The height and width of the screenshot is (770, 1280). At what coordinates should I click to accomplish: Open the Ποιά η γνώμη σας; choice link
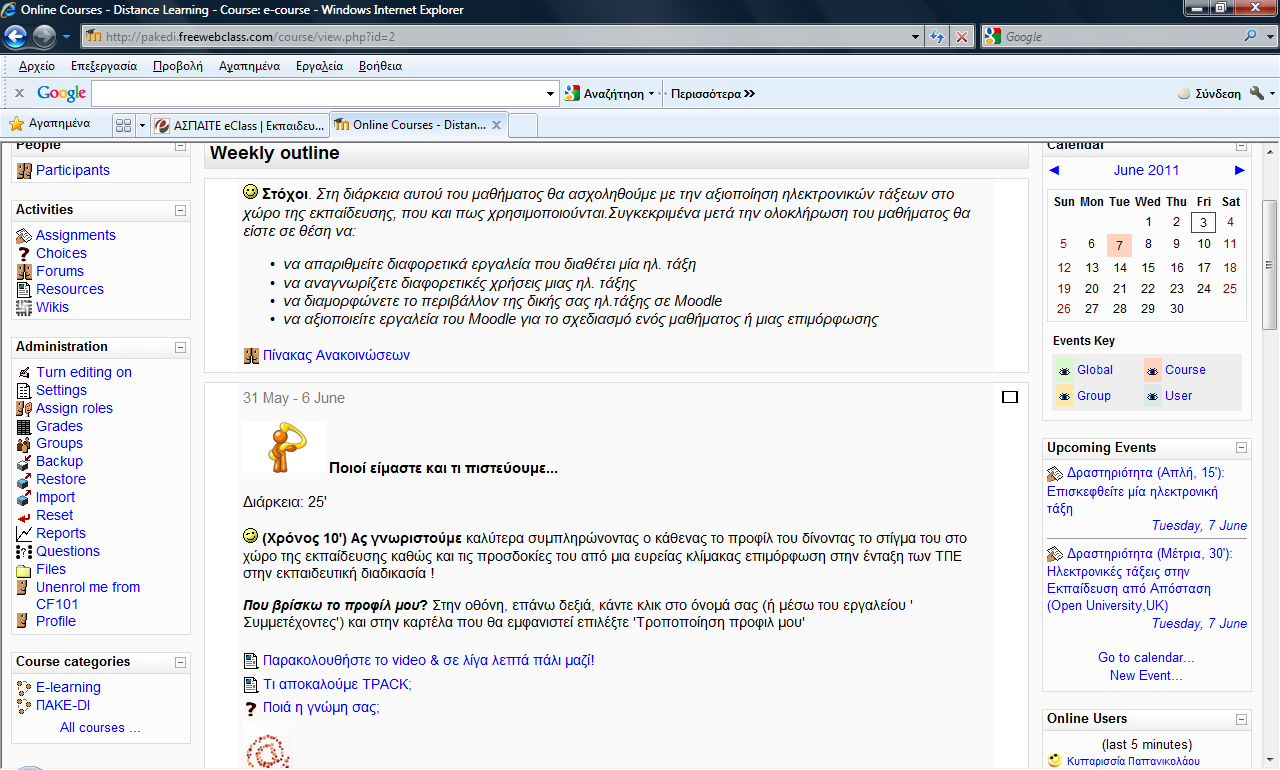pyautogui.click(x=321, y=708)
